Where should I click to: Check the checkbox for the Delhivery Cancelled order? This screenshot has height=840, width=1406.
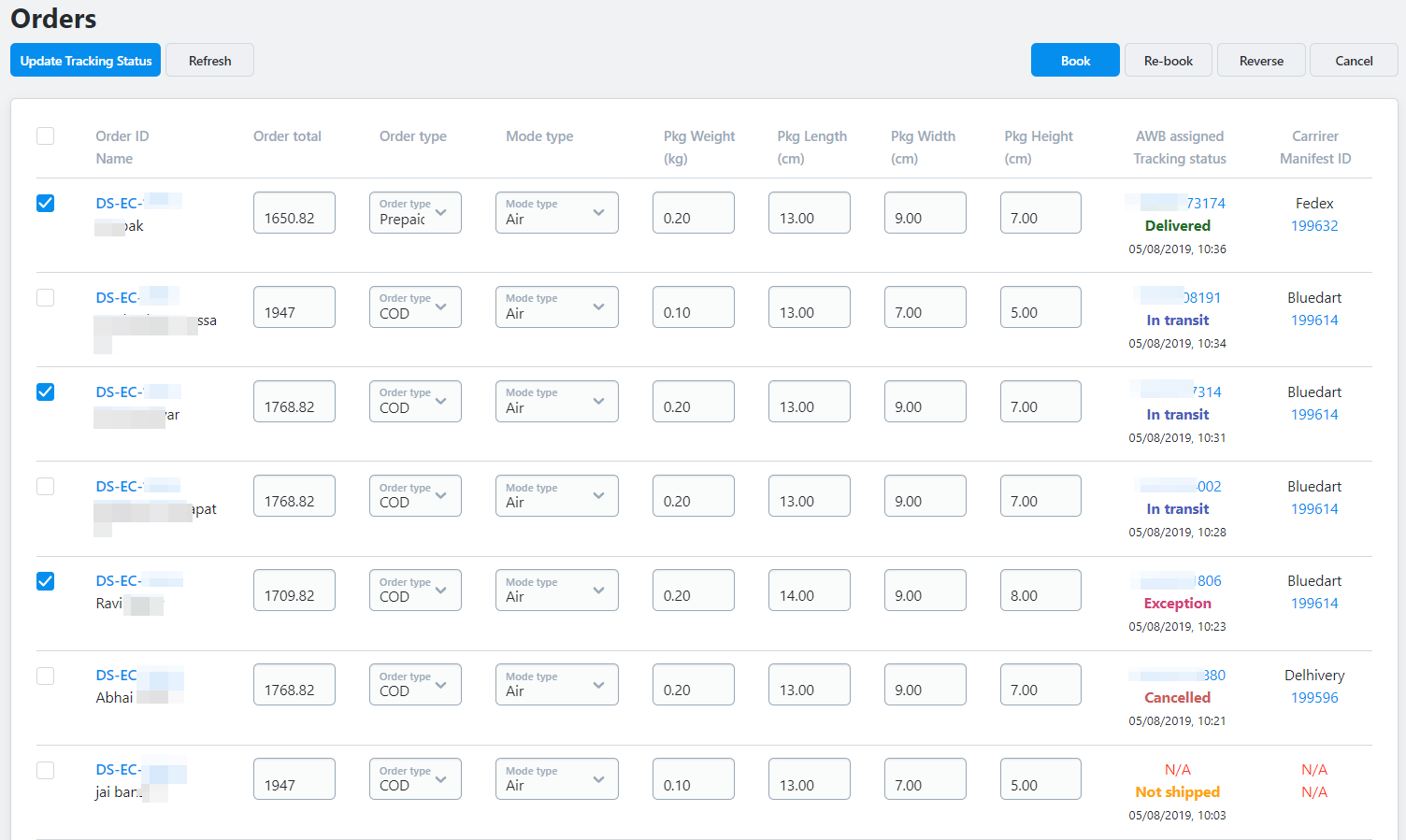[x=45, y=676]
